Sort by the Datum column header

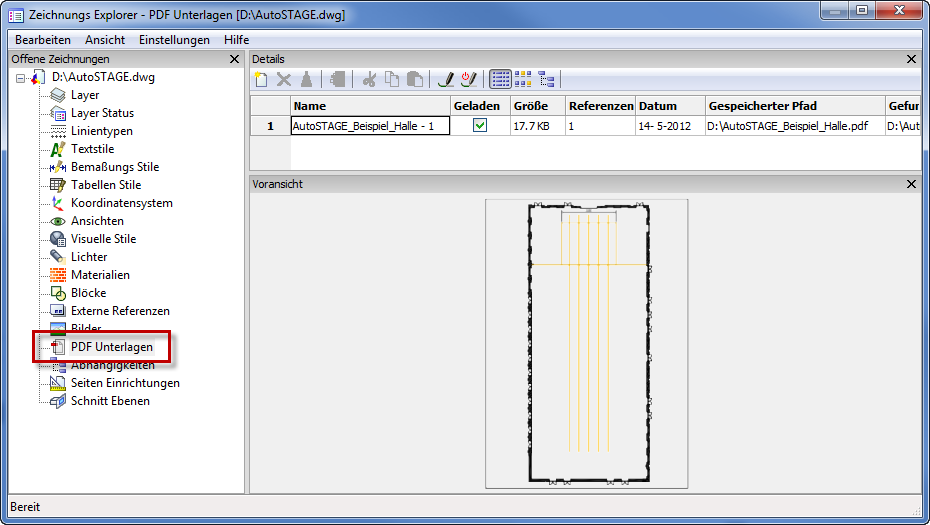tap(657, 106)
